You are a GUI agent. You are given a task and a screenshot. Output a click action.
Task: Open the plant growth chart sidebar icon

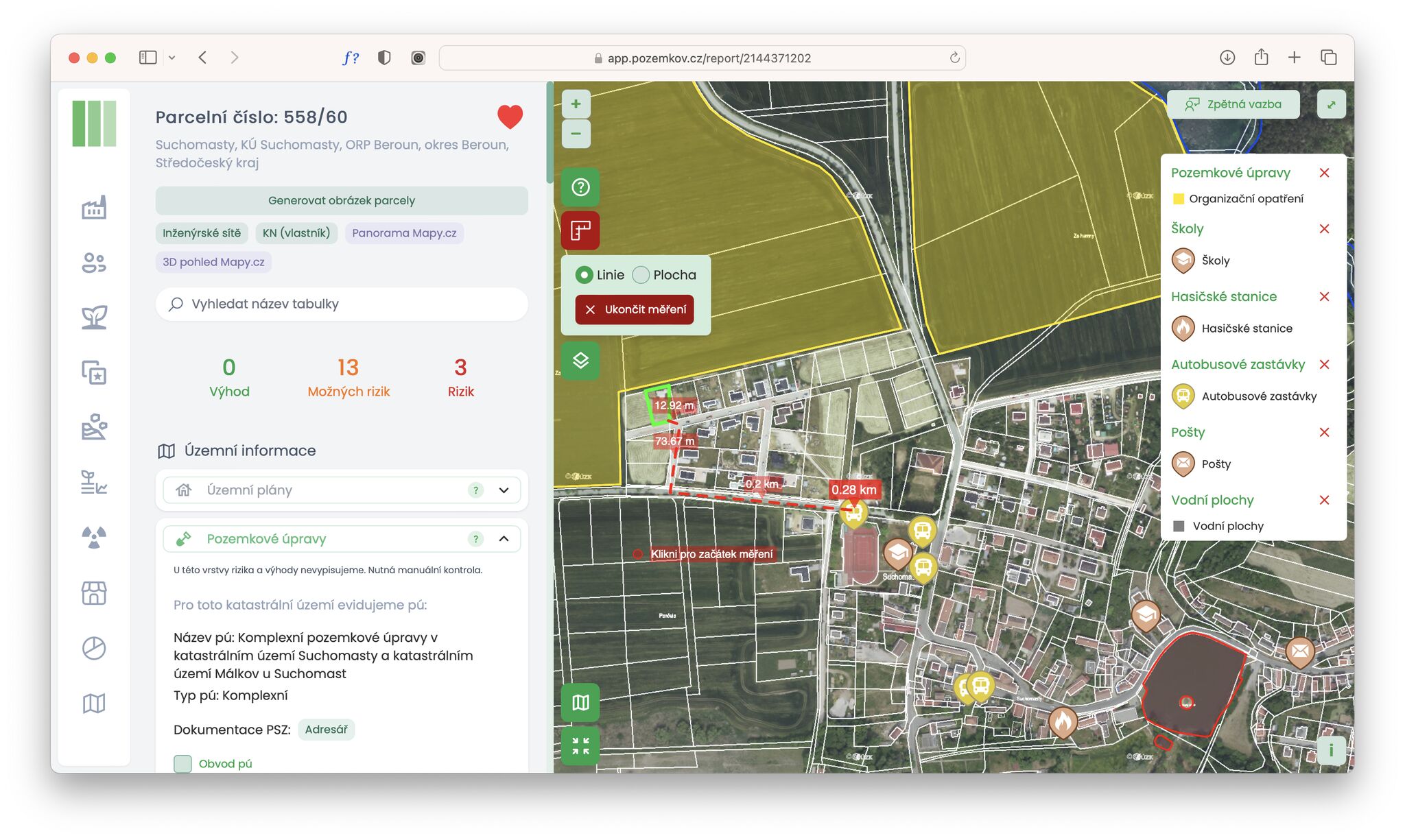coord(94,483)
